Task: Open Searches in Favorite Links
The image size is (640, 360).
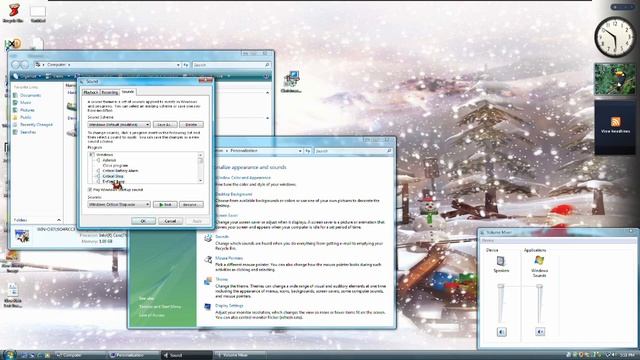Action: click(28, 132)
